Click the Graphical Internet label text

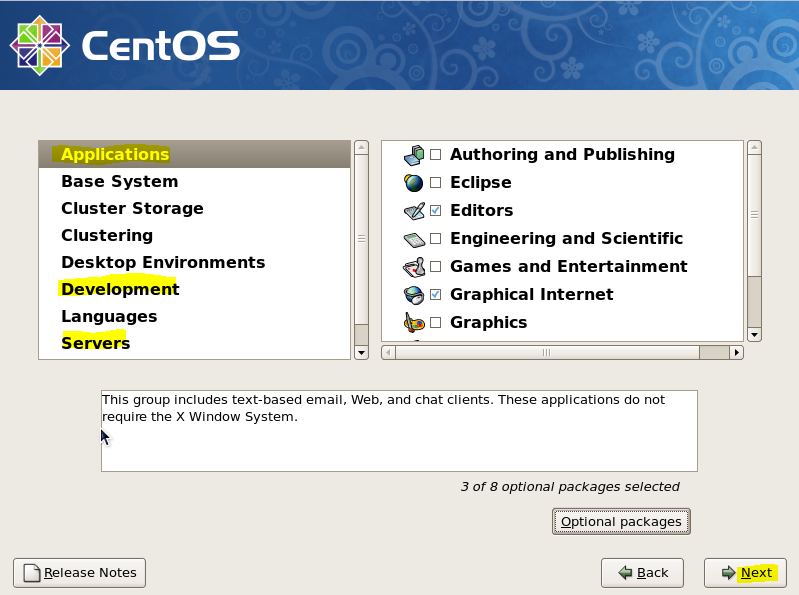[531, 294]
